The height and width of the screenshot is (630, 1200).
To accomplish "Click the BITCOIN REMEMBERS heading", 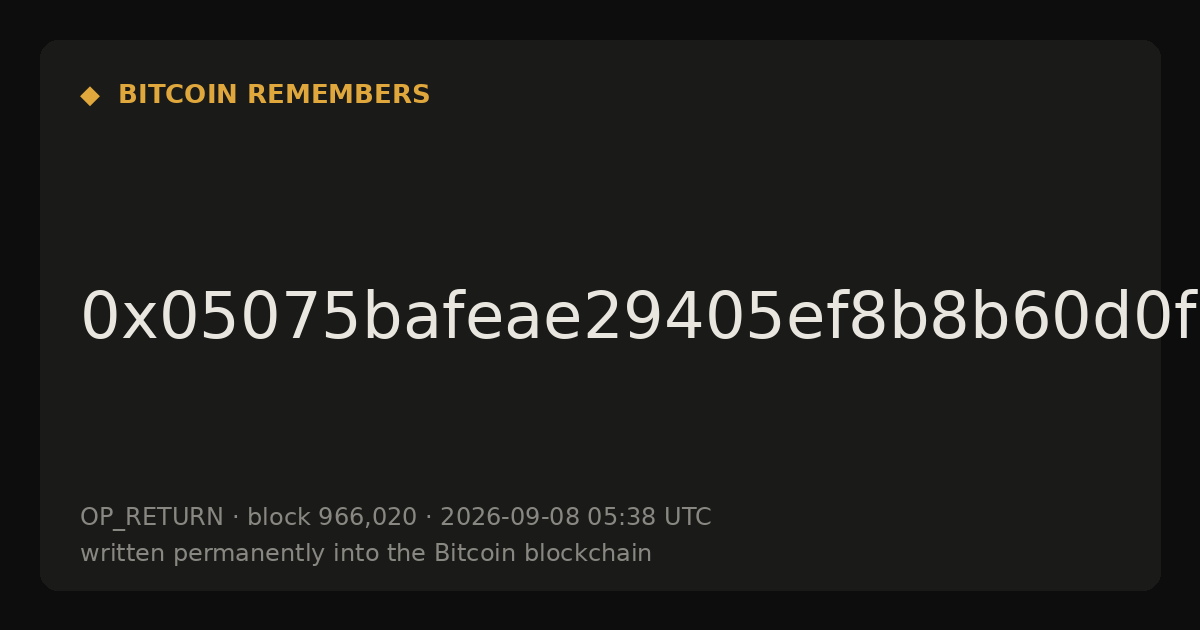I will [274, 95].
